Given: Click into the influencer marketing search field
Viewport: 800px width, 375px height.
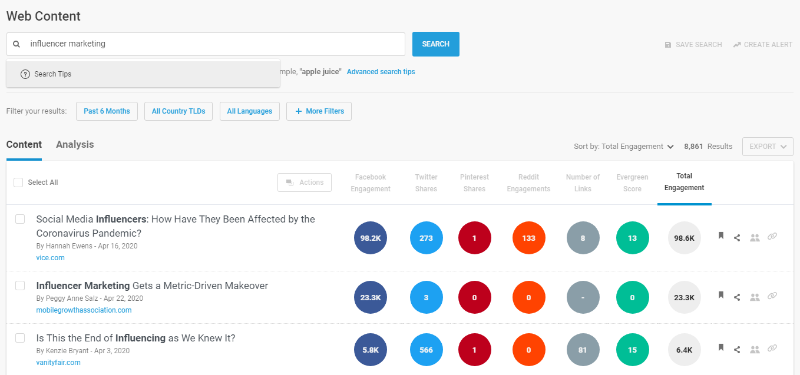Looking at the screenshot, I should click(206, 44).
